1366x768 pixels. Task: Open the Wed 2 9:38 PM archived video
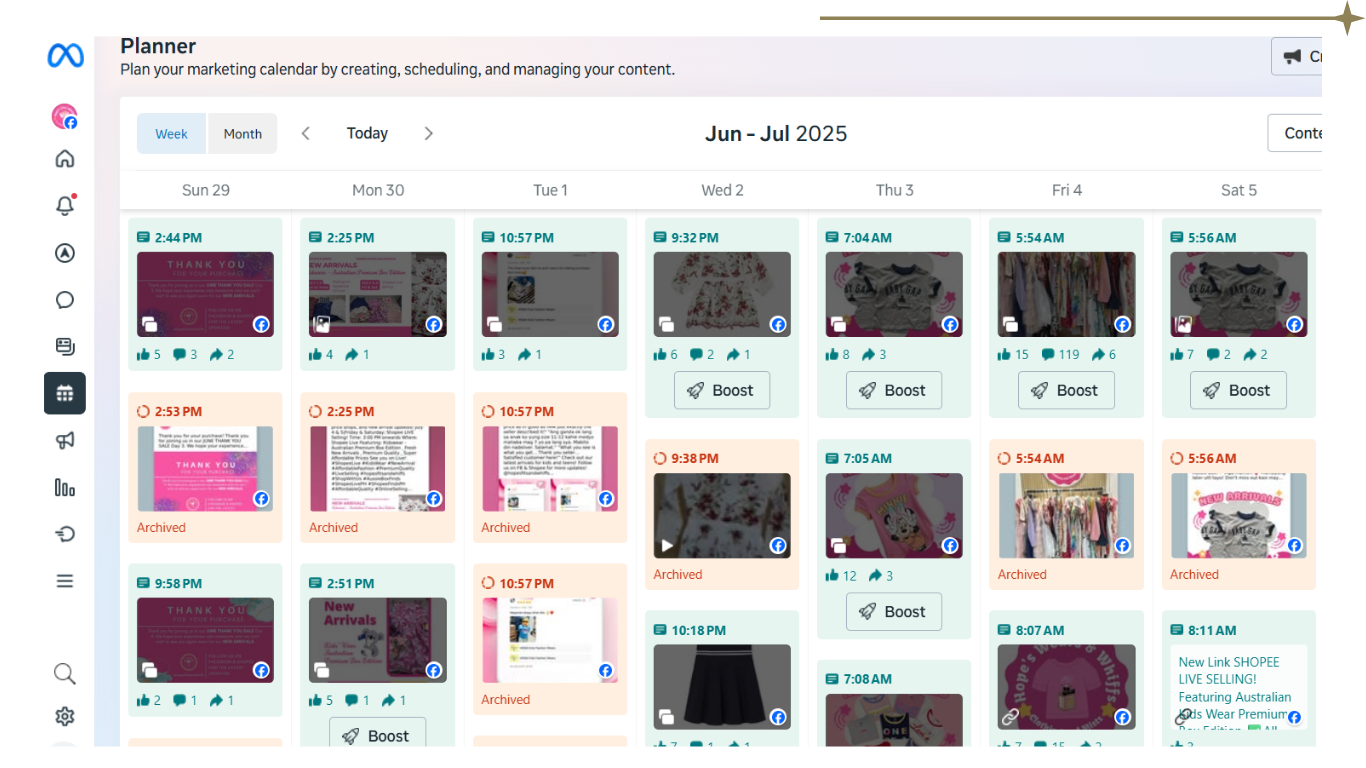[x=722, y=516]
